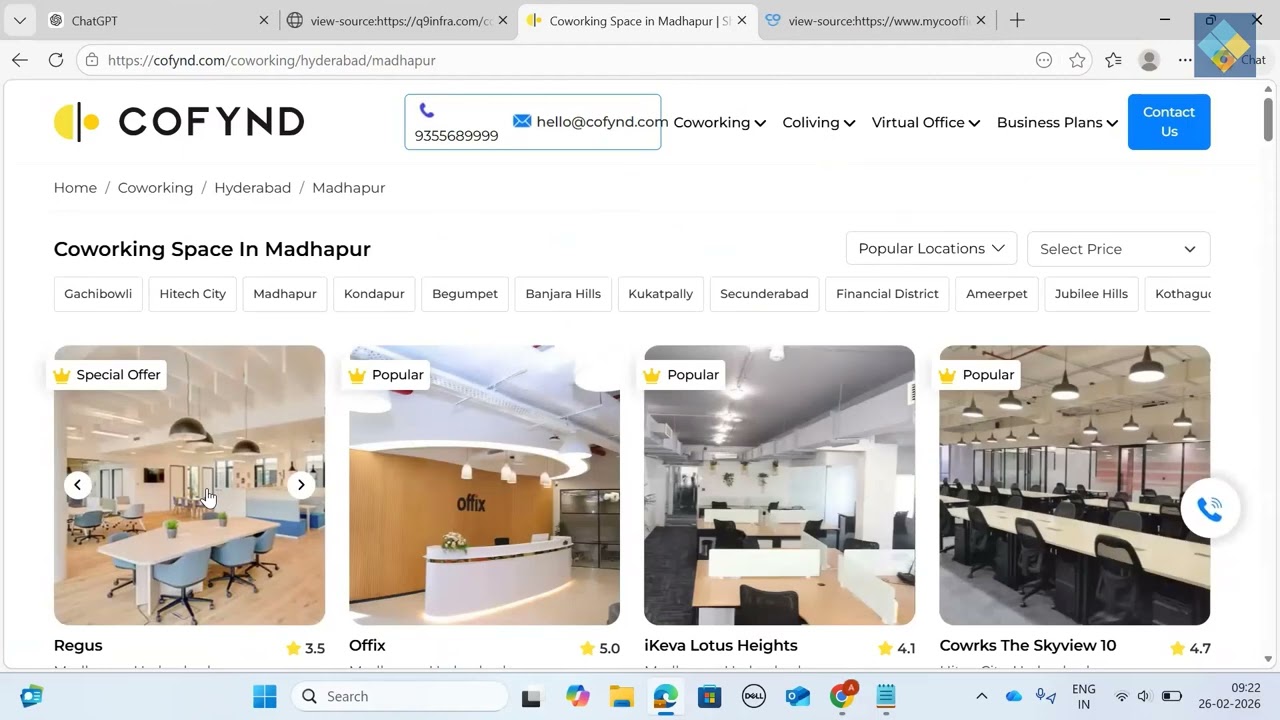Open the Windows Start menu

pos(265,696)
